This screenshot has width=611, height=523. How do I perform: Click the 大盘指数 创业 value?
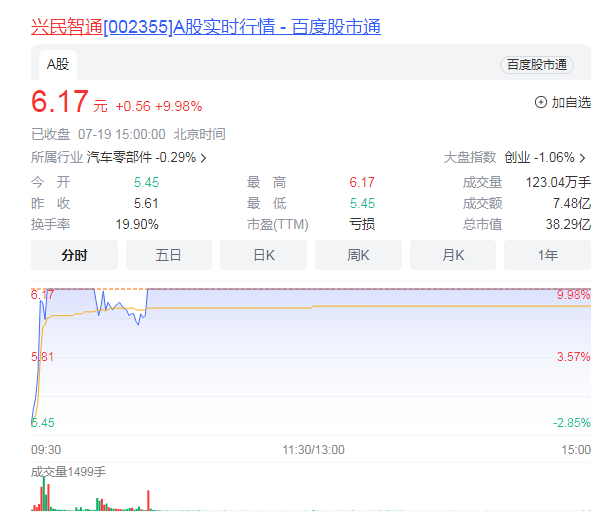539,158
